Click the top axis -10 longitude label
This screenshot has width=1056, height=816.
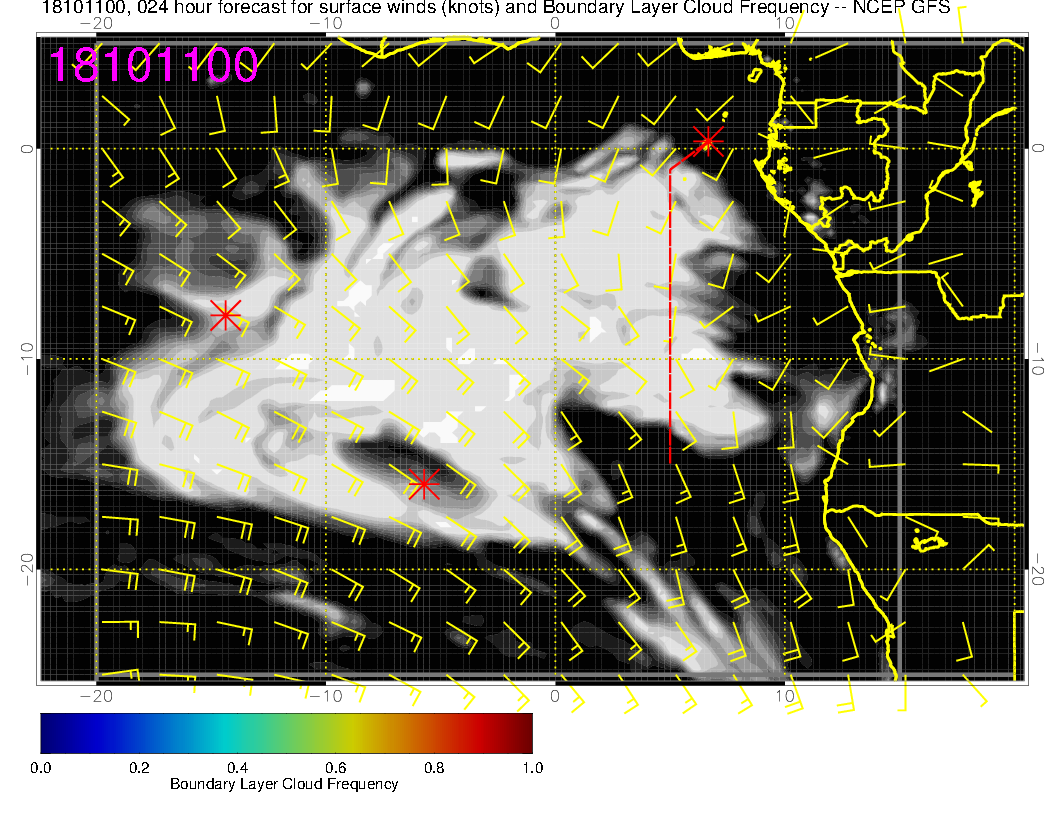[x=325, y=23]
